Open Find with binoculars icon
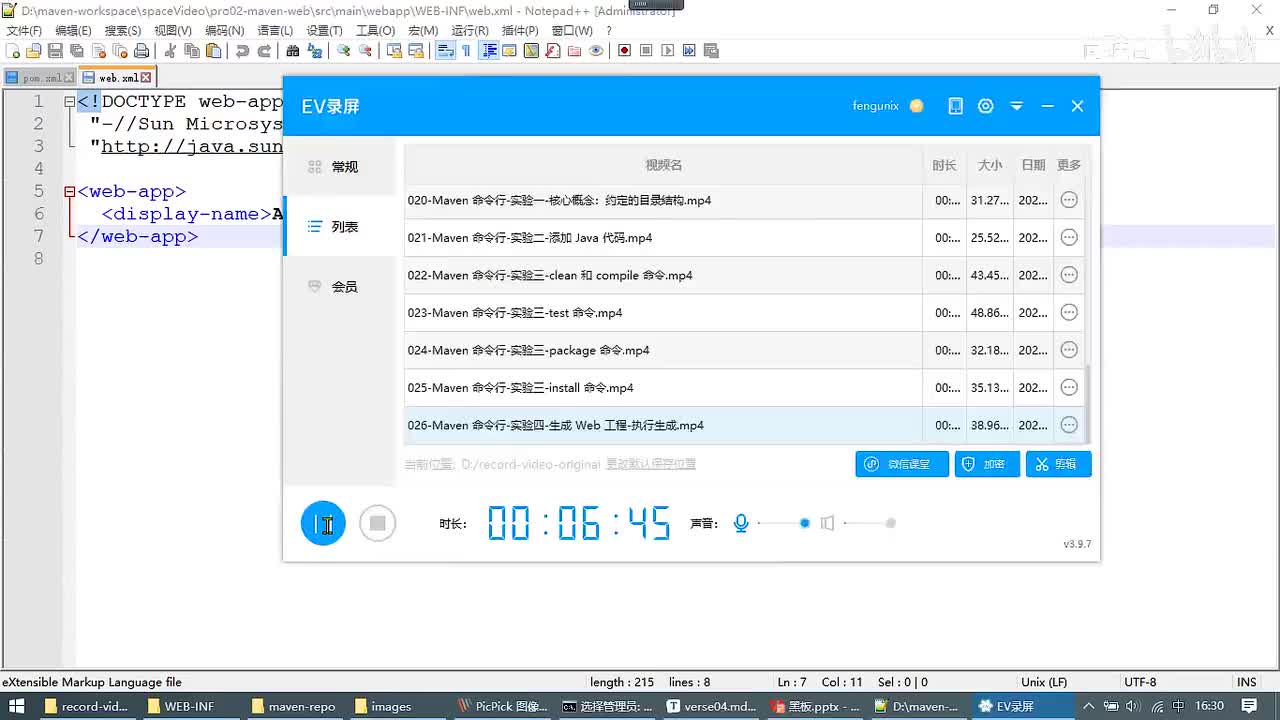The width and height of the screenshot is (1280, 720). pyautogui.click(x=292, y=51)
